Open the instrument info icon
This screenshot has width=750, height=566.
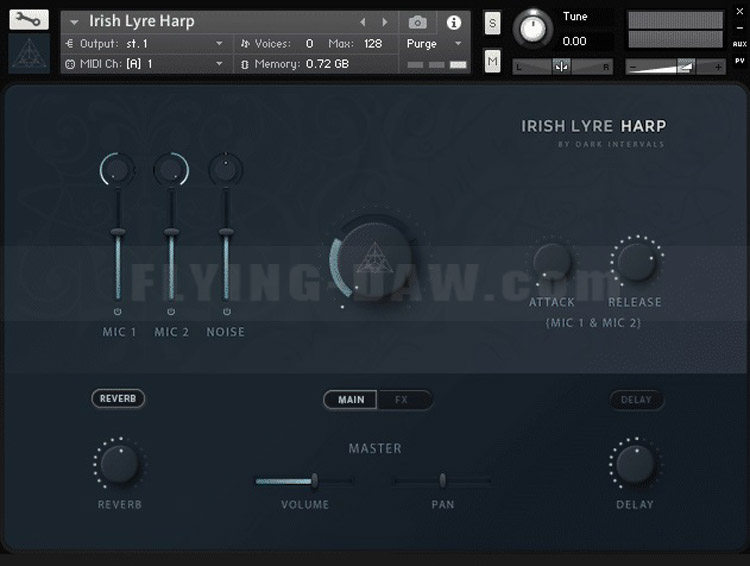coord(453,22)
